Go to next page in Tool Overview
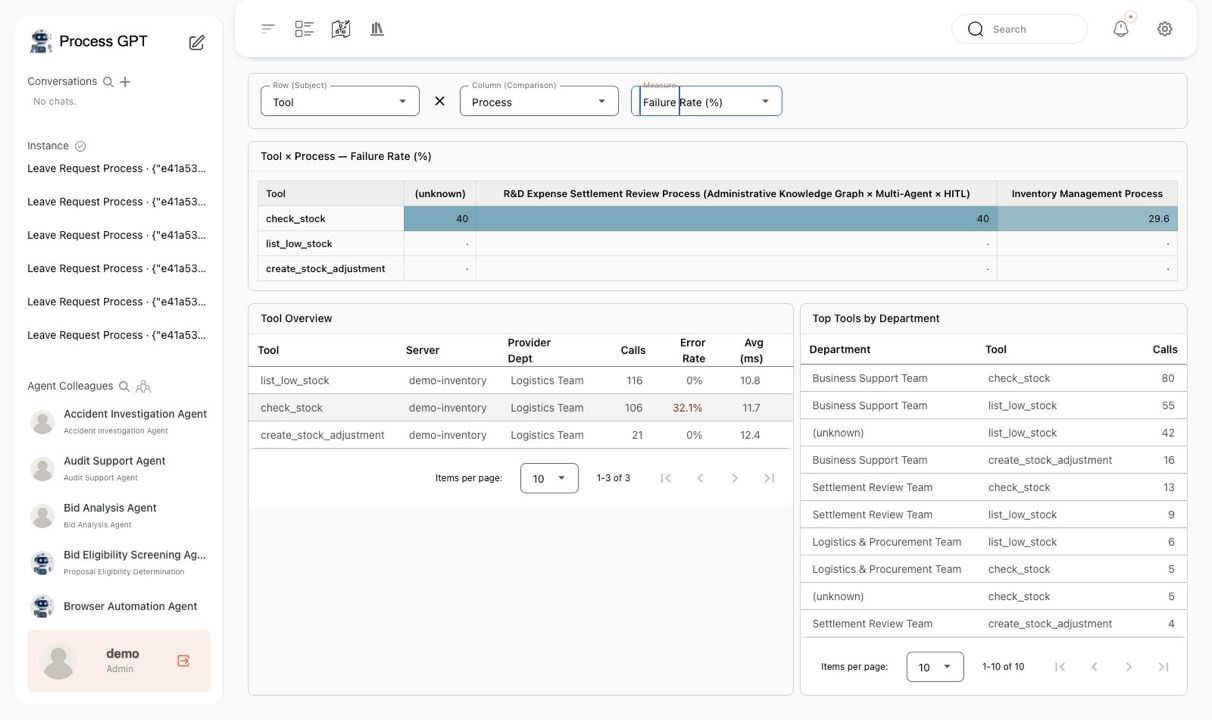Image resolution: width=1212 pixels, height=720 pixels. (735, 478)
